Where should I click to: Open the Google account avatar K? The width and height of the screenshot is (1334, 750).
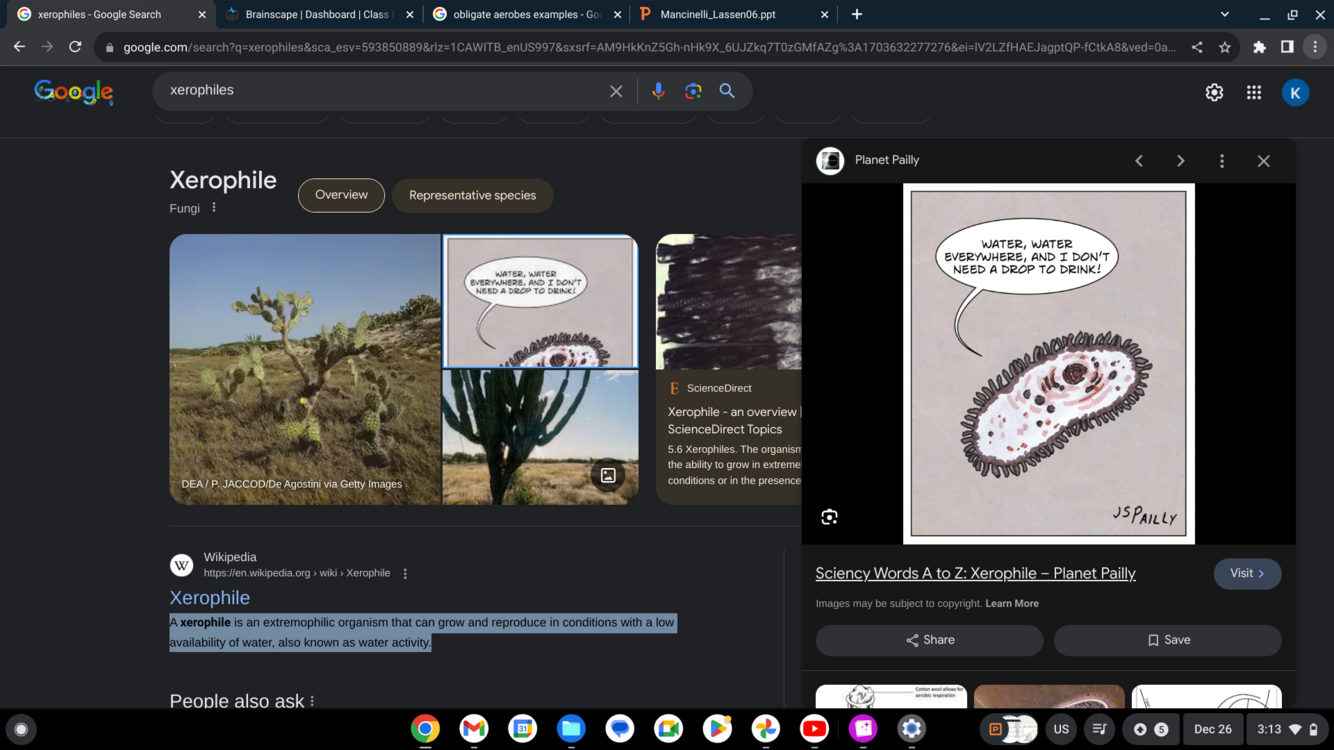(1295, 92)
